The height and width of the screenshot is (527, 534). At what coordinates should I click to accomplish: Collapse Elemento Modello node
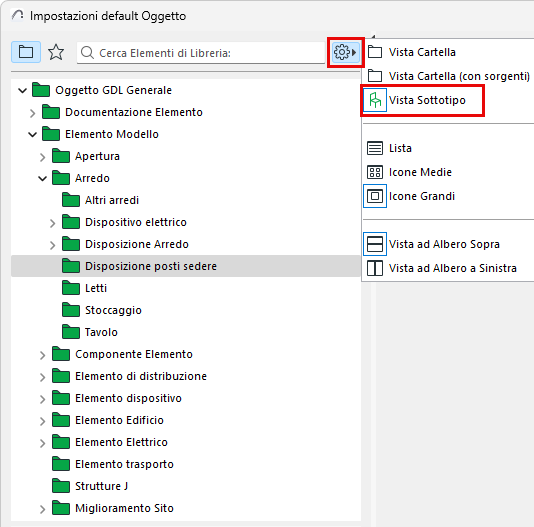point(32,135)
